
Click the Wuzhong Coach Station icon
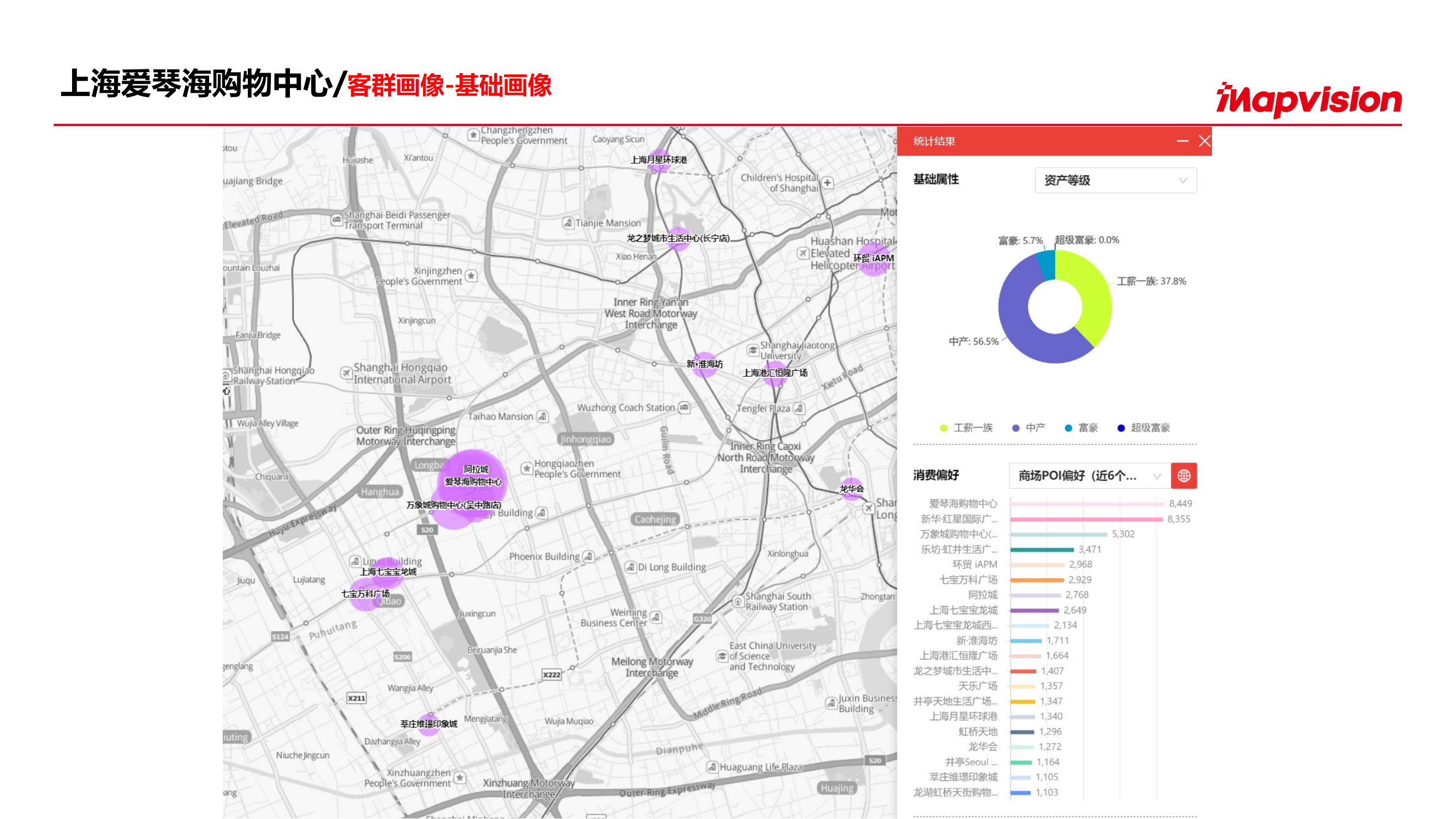click(684, 407)
